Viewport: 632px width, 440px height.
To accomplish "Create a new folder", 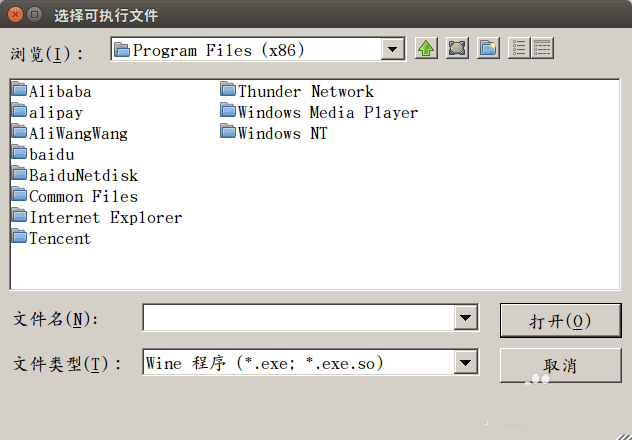I will pos(488,49).
